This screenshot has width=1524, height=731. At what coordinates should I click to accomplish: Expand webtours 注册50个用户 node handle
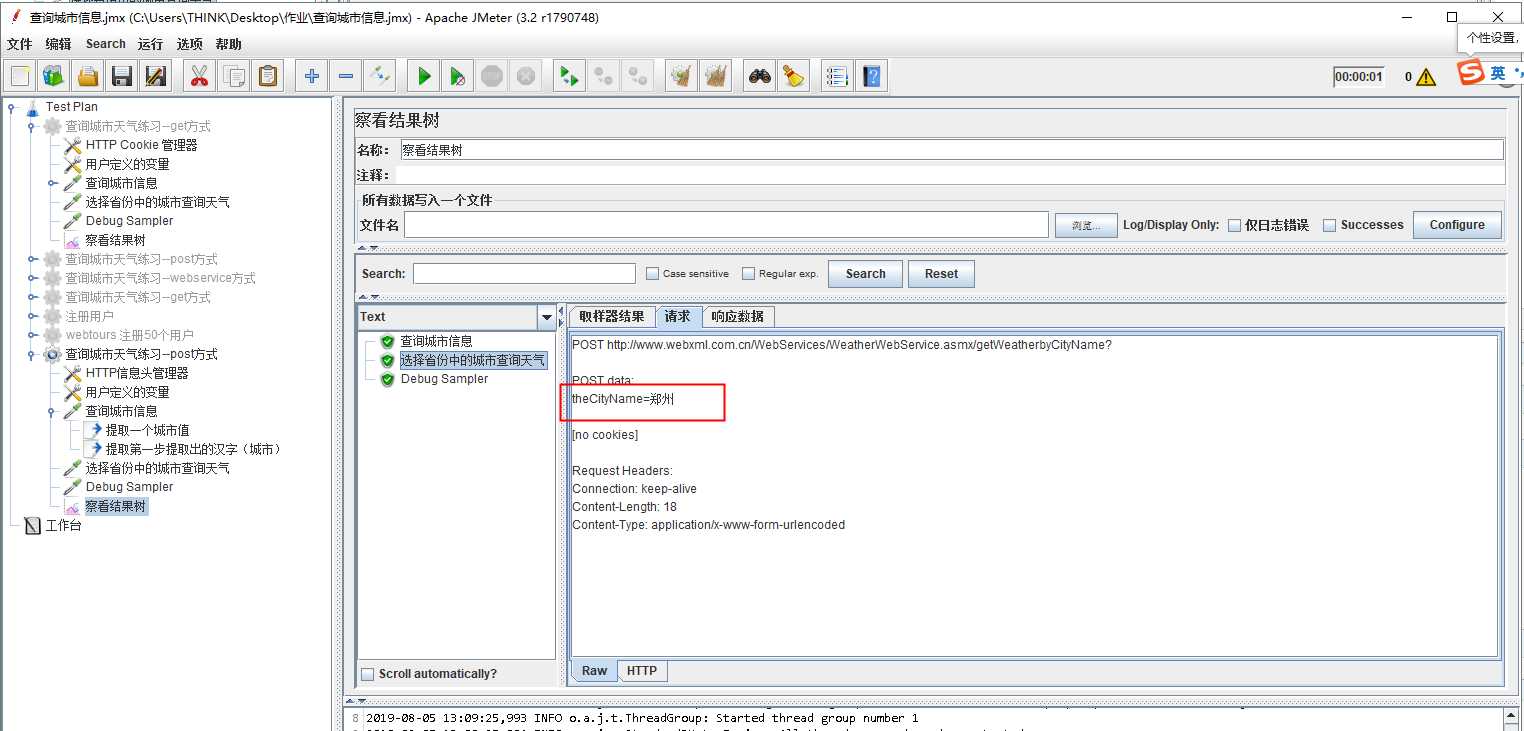32,335
